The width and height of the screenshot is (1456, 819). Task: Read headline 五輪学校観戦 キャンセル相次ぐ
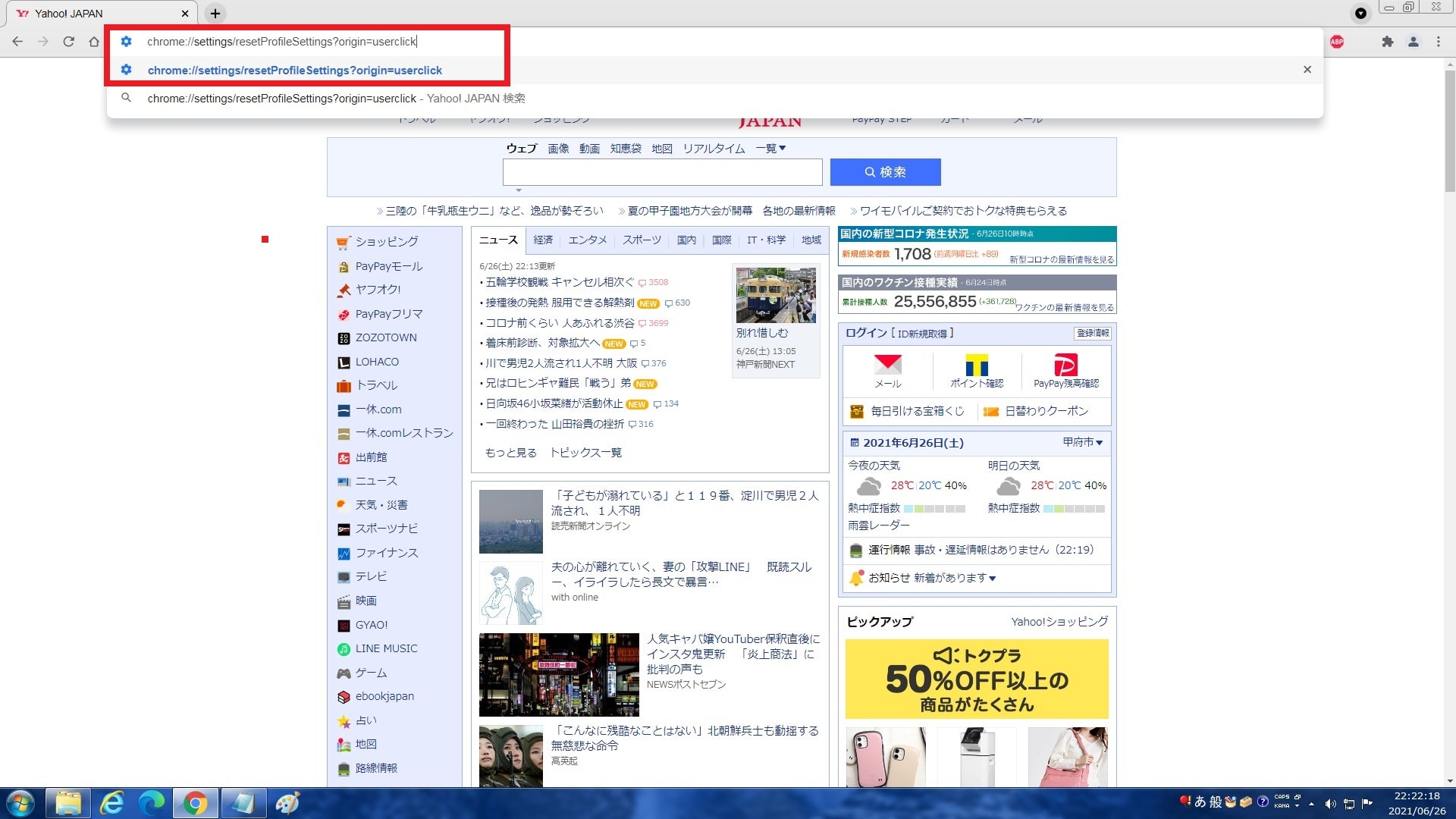[x=560, y=282]
